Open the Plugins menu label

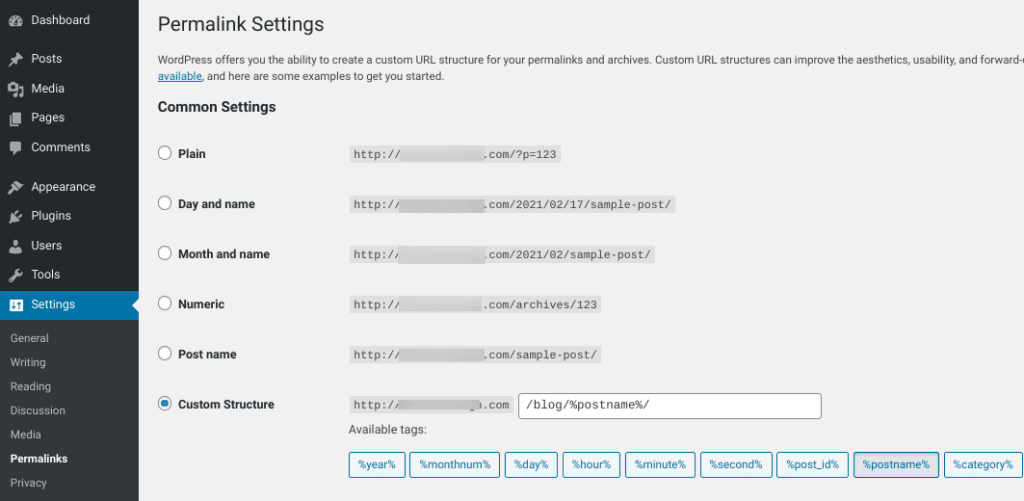(x=51, y=216)
